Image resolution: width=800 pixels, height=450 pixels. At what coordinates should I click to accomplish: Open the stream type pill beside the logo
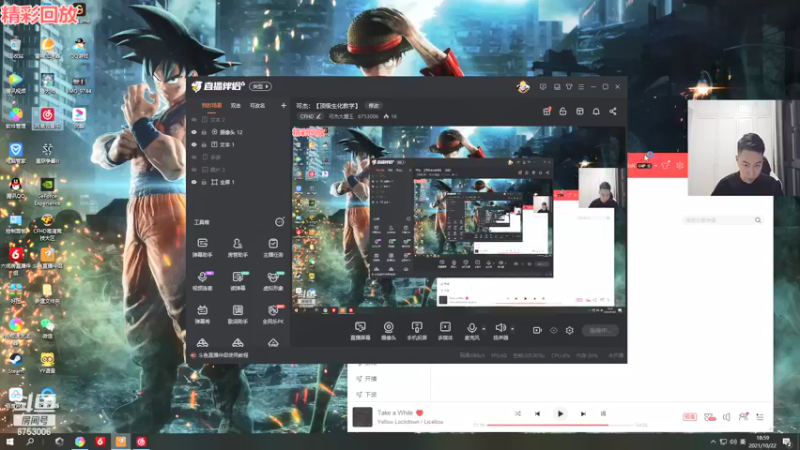(x=260, y=86)
